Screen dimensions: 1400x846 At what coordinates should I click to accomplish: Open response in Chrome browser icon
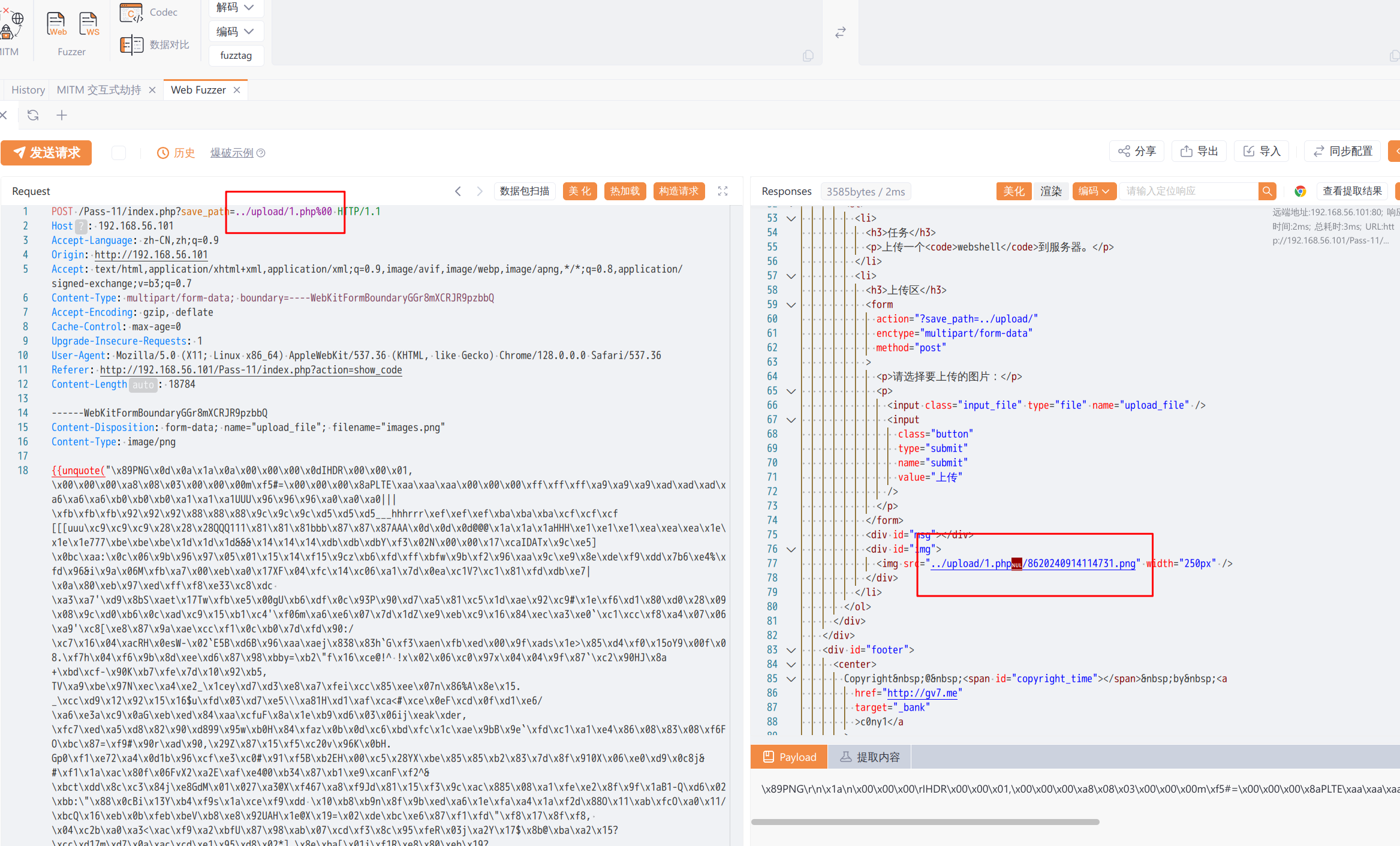pyautogui.click(x=1300, y=191)
